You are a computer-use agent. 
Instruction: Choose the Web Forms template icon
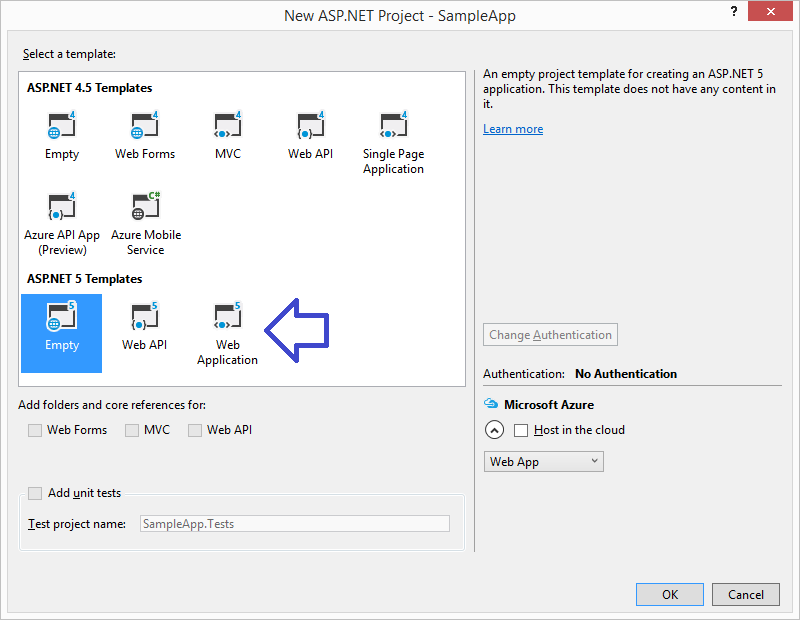[145, 125]
